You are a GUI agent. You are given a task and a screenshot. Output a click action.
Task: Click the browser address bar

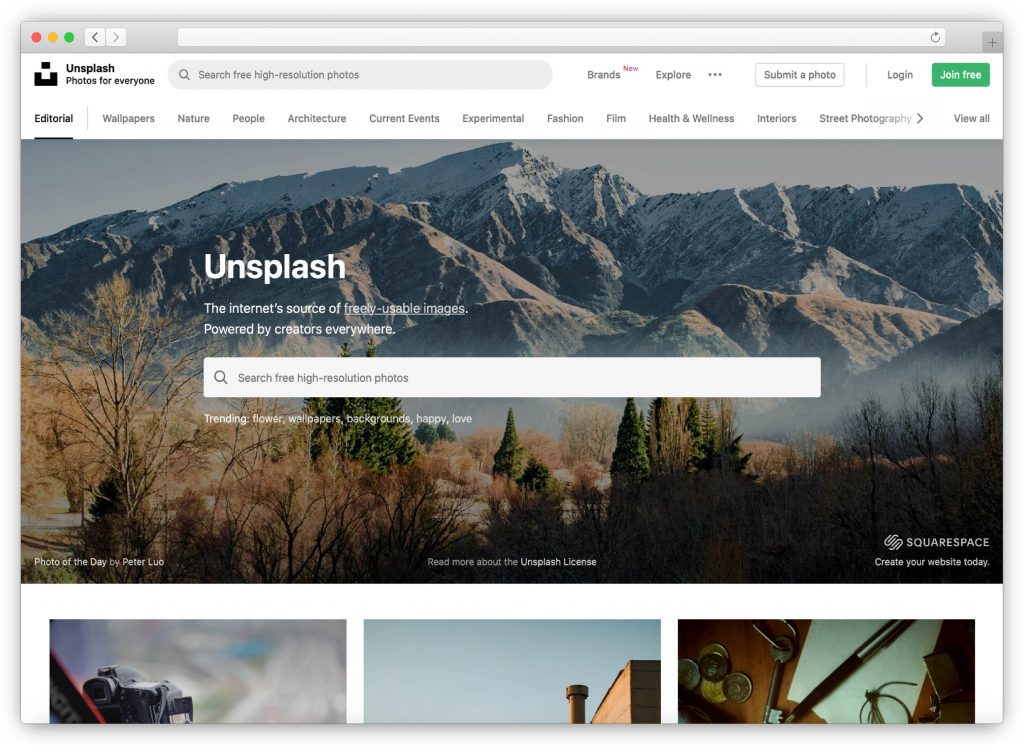[562, 37]
